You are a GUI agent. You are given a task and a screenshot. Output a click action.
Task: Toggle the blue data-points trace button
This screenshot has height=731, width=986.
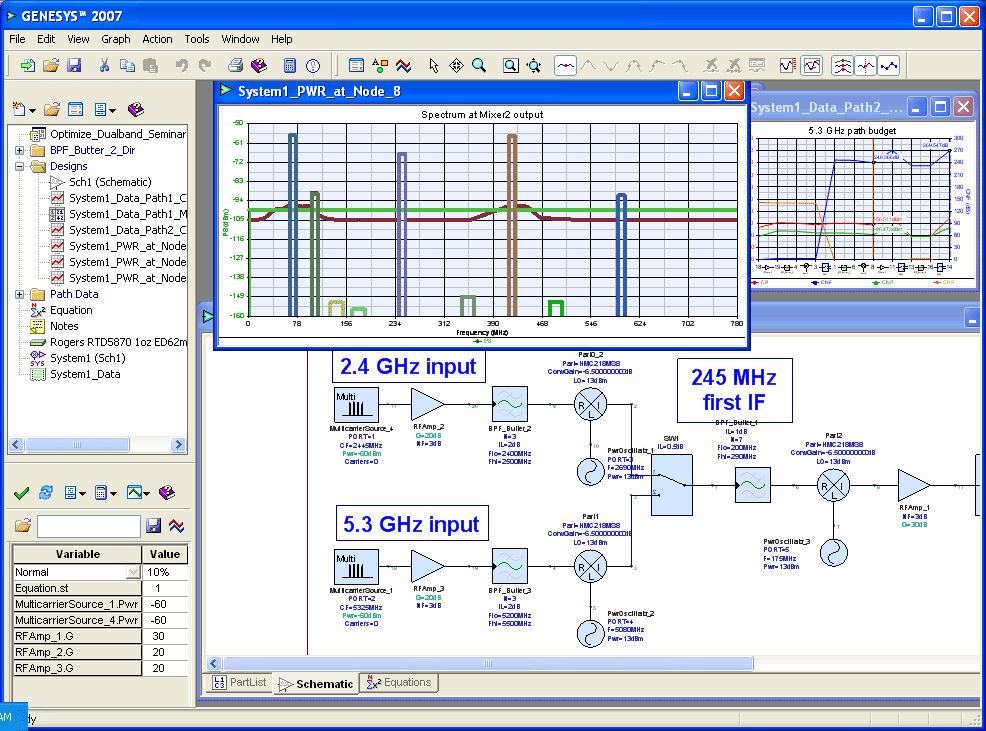tap(889, 65)
